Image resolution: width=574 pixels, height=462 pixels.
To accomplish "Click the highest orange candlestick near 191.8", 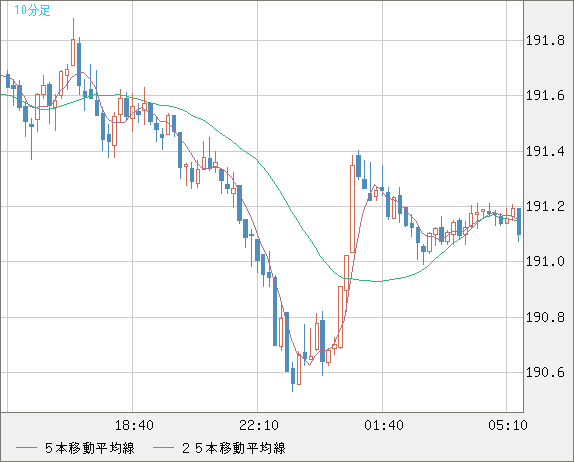I will [73, 52].
